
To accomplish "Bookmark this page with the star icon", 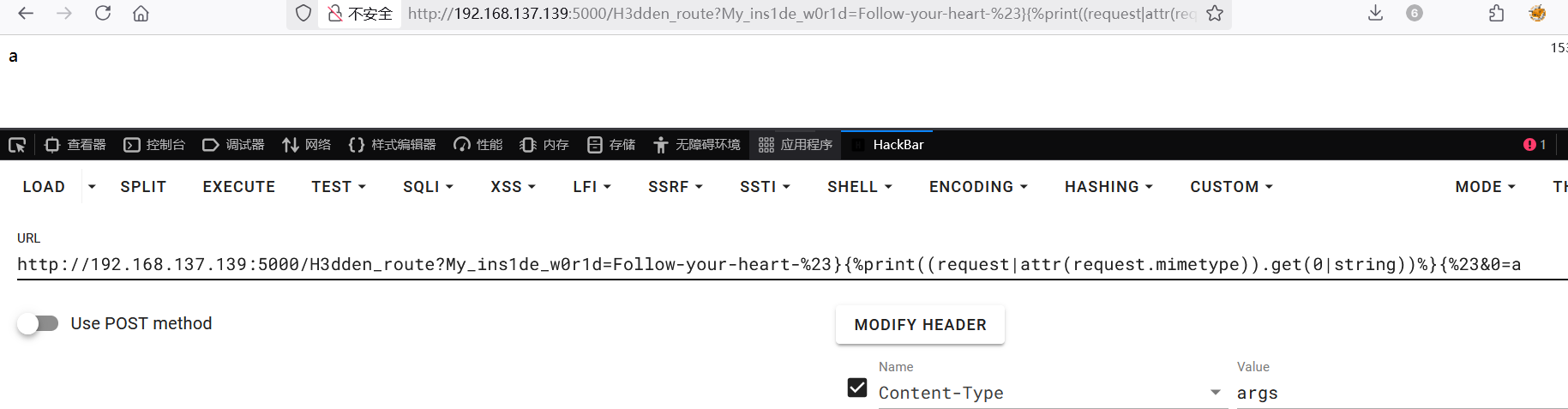I will click(1215, 13).
